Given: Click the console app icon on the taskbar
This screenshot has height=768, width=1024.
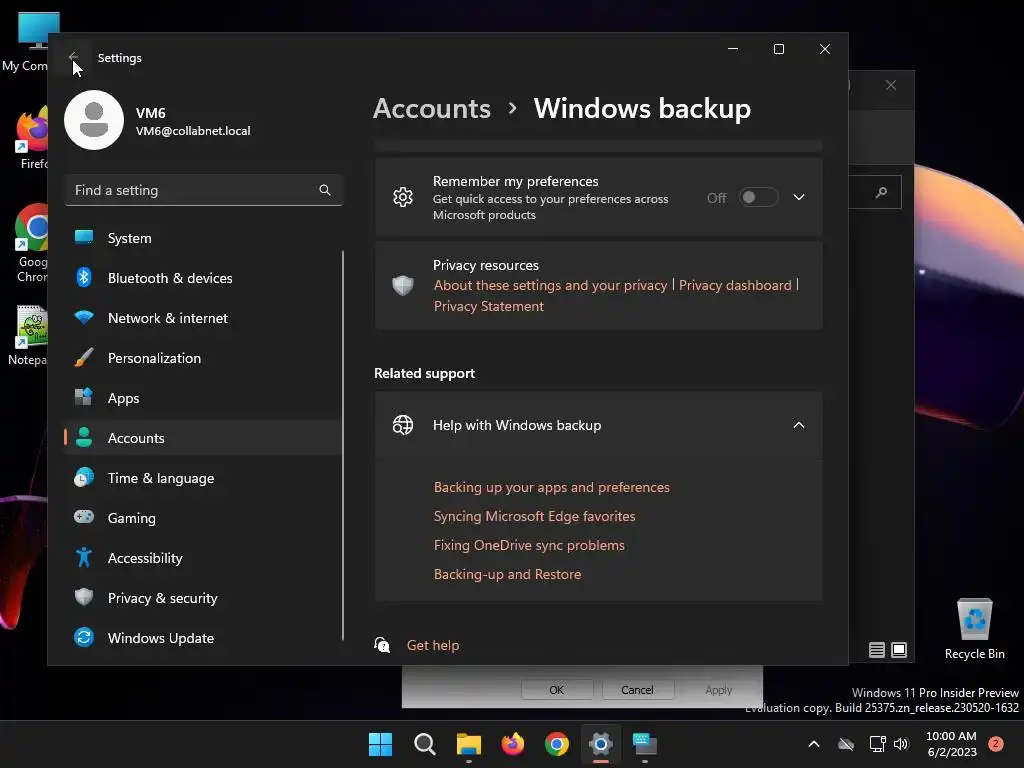Looking at the screenshot, I should (645, 744).
